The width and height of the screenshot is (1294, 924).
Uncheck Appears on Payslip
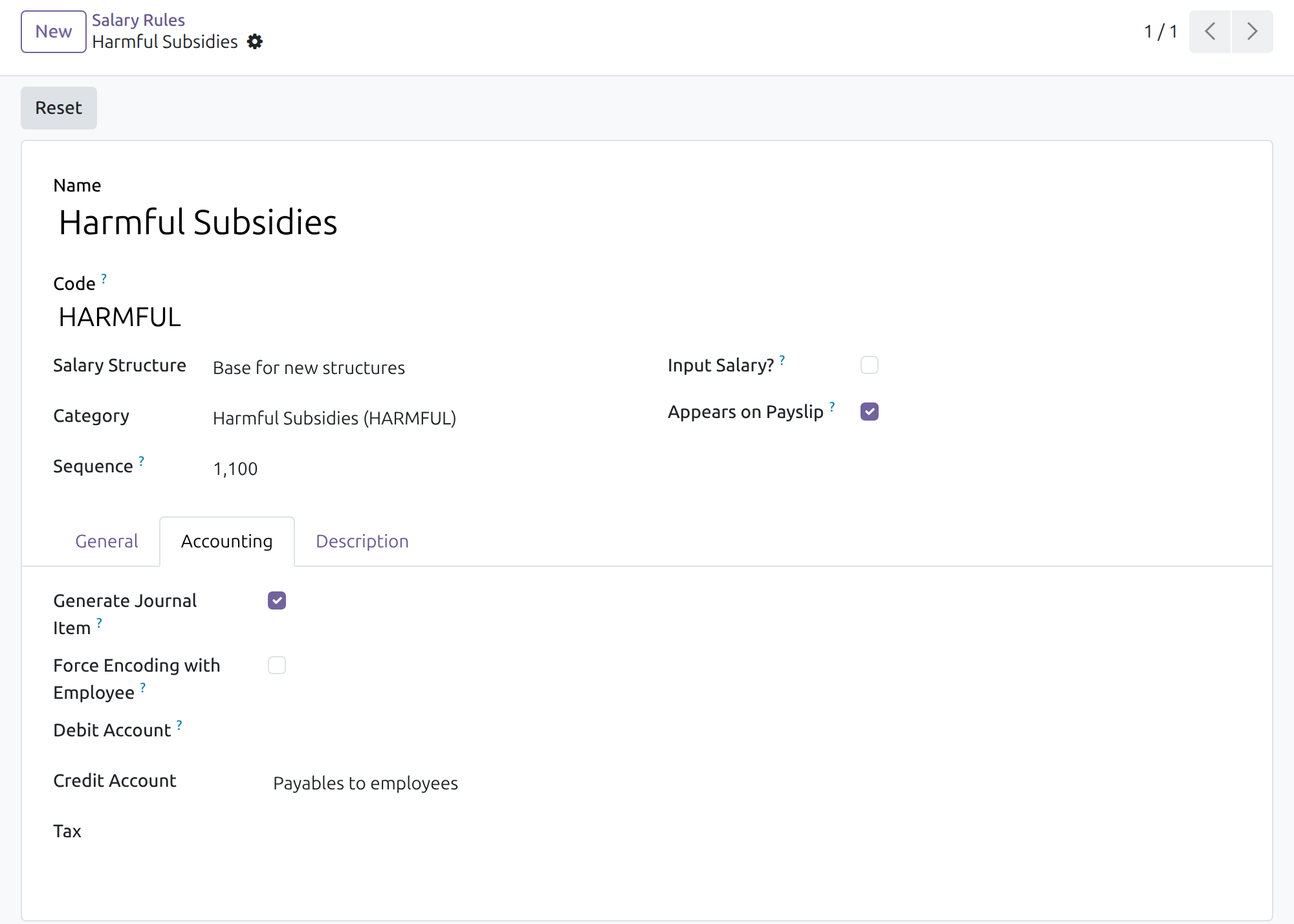tap(870, 412)
